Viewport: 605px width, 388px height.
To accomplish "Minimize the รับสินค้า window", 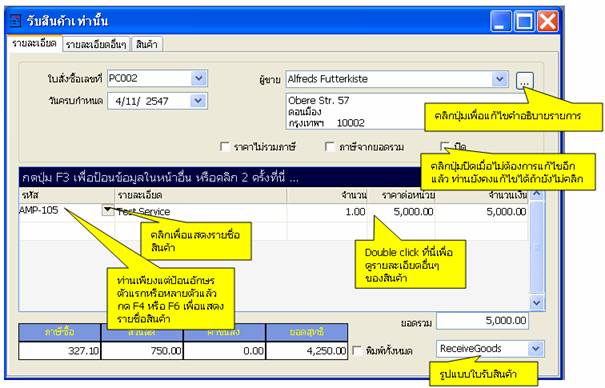I will (500, 21).
